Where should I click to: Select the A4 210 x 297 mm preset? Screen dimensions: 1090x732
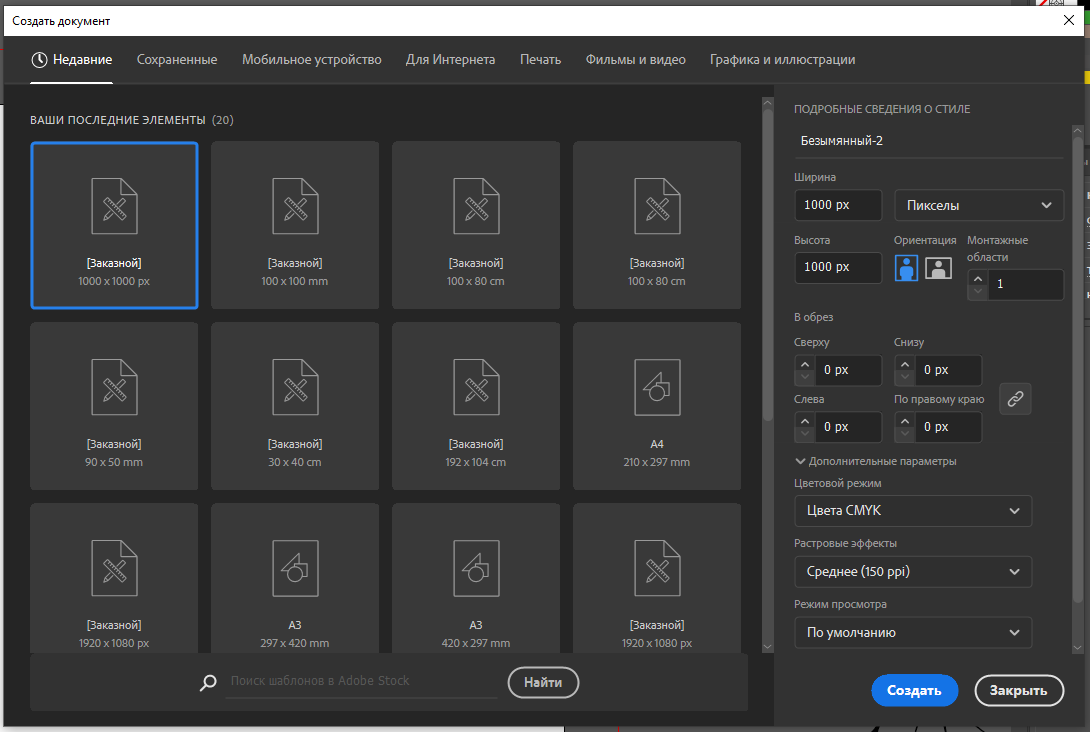pos(657,405)
